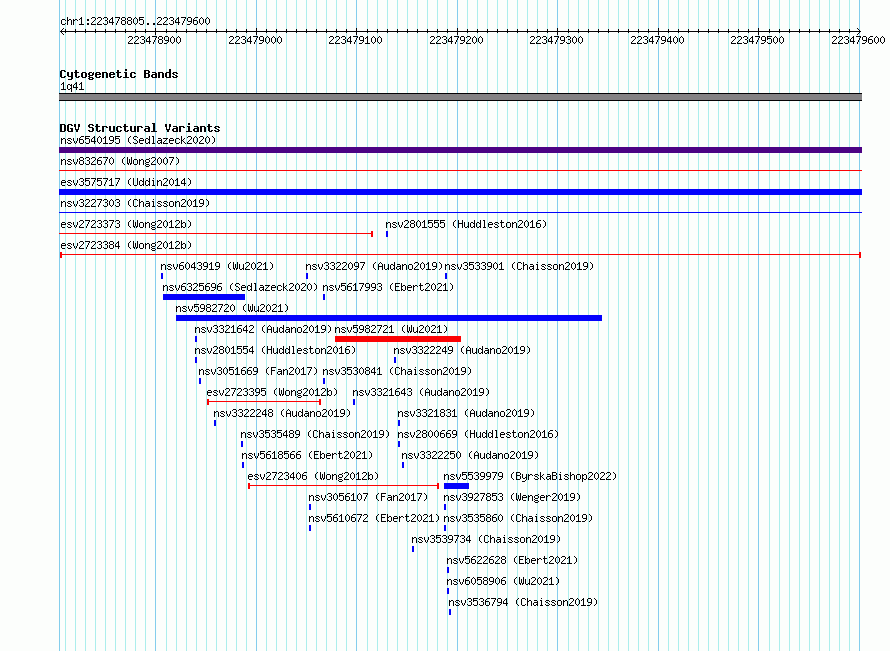Open nsv5982721 (Wu2021) label
Image resolution: width=890 pixels, height=651 pixels.
point(391,329)
